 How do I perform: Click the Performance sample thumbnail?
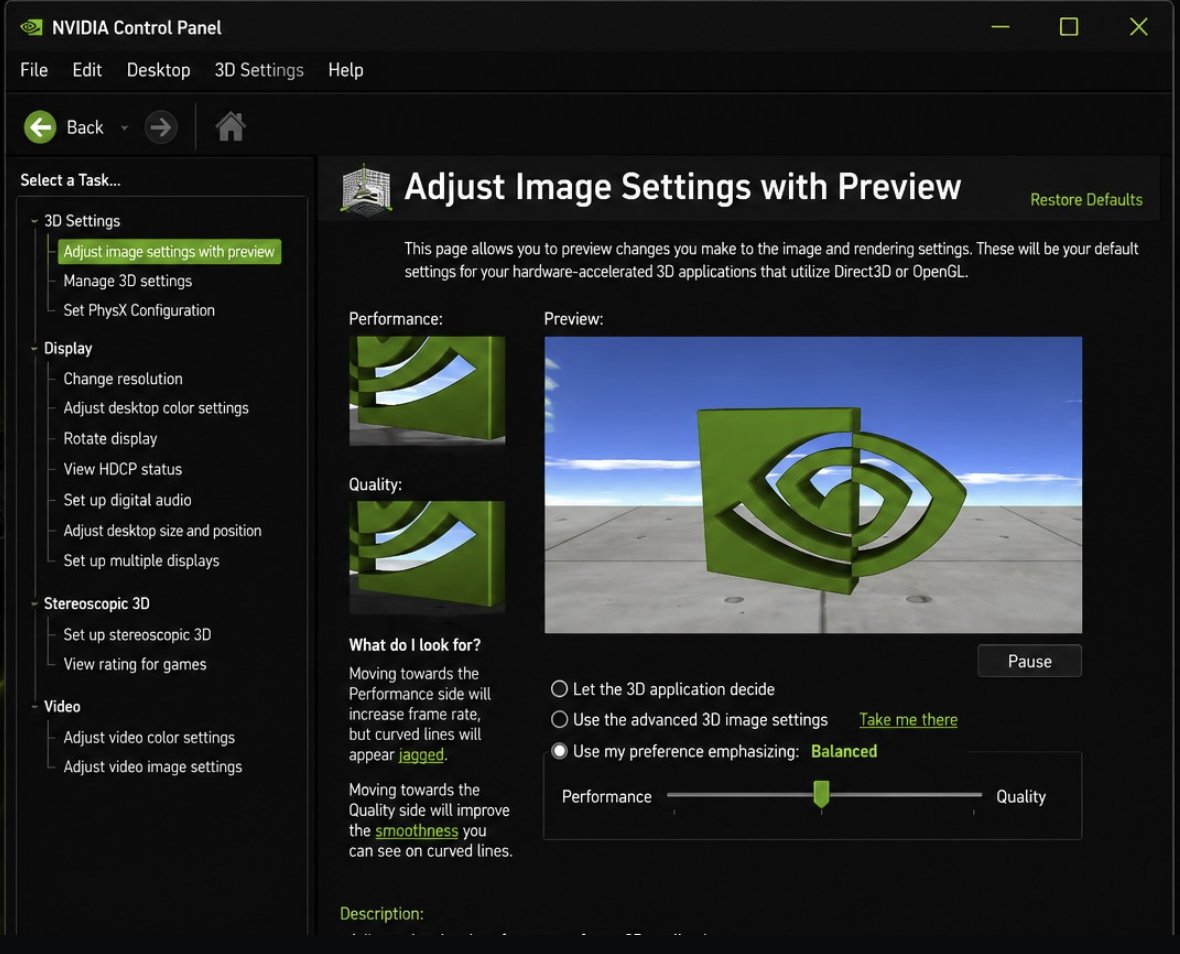427,391
